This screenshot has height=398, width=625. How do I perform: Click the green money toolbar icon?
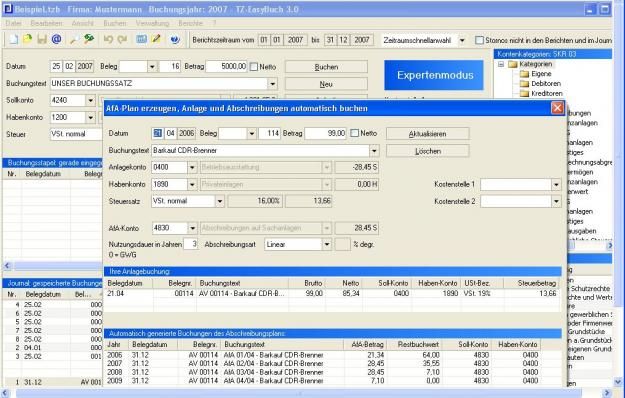(89, 39)
